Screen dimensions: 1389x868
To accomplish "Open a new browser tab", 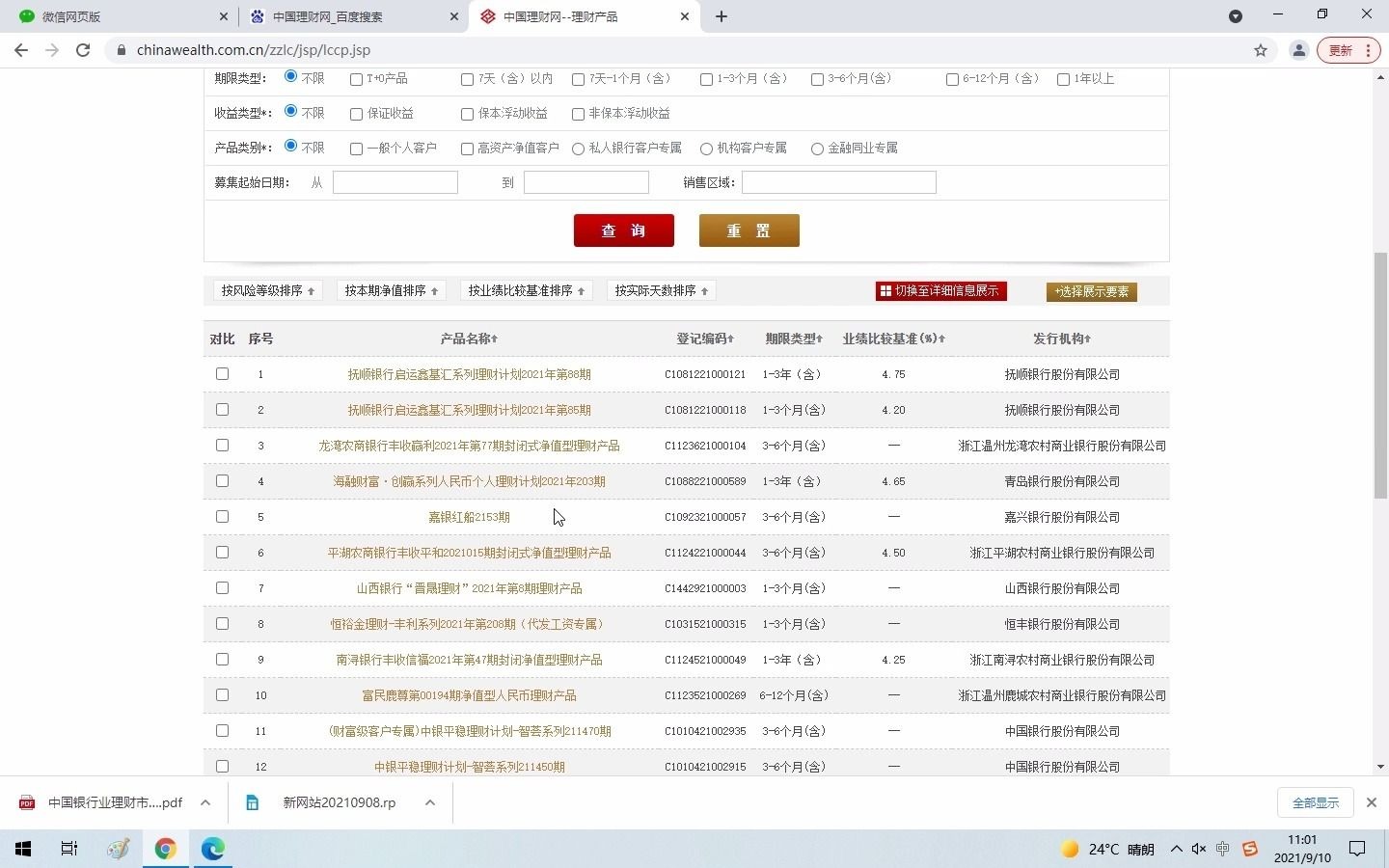I will tap(722, 16).
